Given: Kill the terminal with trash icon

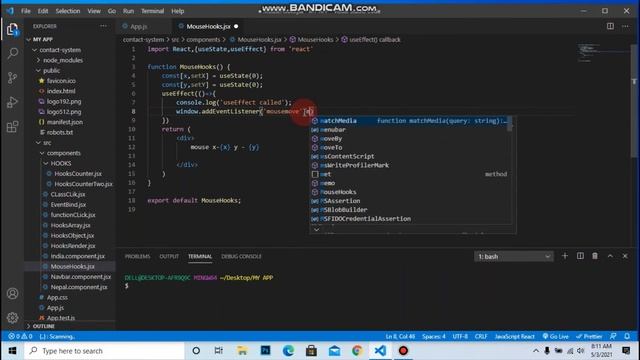Looking at the screenshot, I should pos(595,256).
